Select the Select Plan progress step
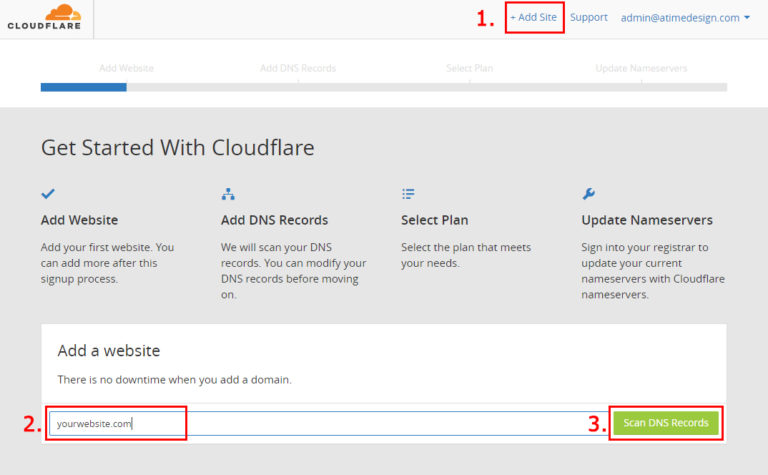768x475 pixels. coord(469,68)
